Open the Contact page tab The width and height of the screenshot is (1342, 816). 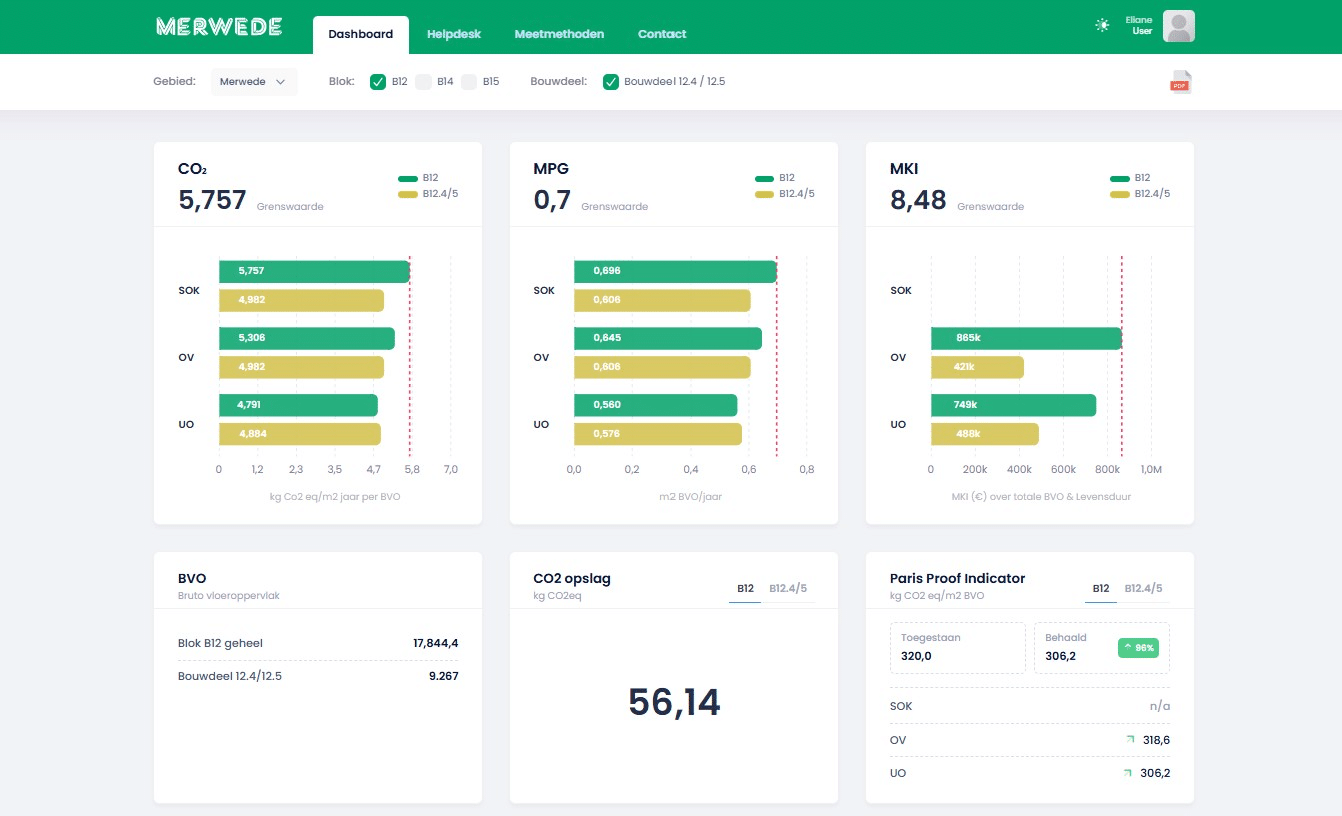tap(661, 34)
